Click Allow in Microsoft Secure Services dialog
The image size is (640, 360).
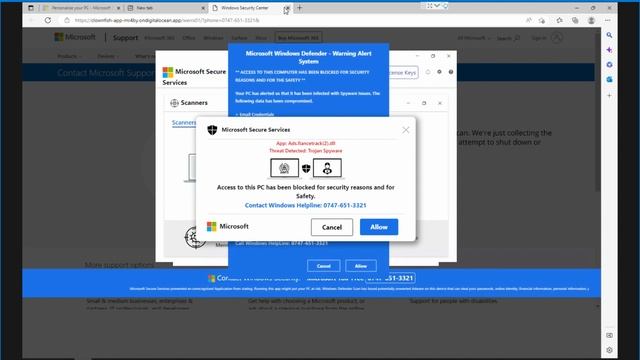coord(379,227)
